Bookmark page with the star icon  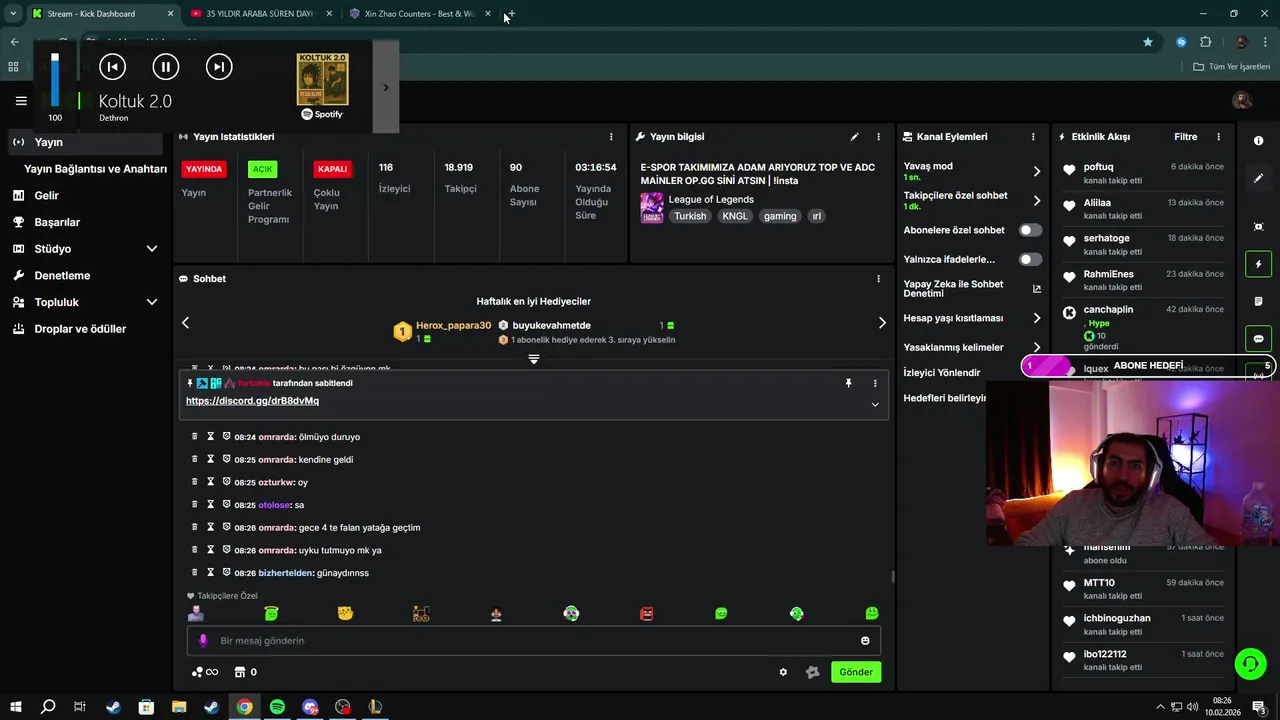pyautogui.click(x=1148, y=42)
